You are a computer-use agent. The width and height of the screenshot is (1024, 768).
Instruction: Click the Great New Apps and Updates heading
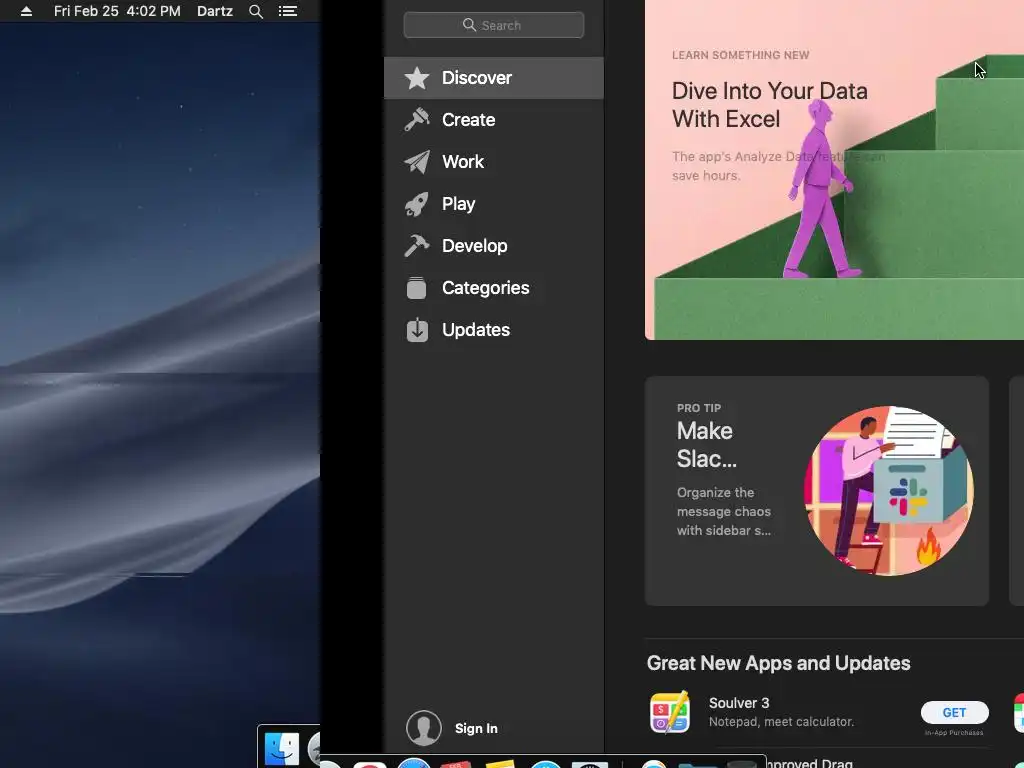point(778,663)
